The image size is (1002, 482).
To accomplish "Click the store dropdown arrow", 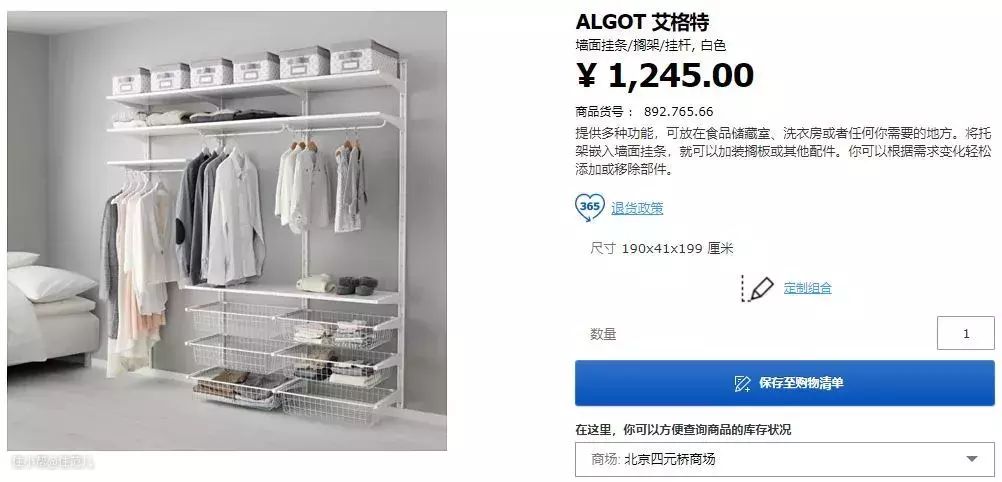I will [972, 459].
